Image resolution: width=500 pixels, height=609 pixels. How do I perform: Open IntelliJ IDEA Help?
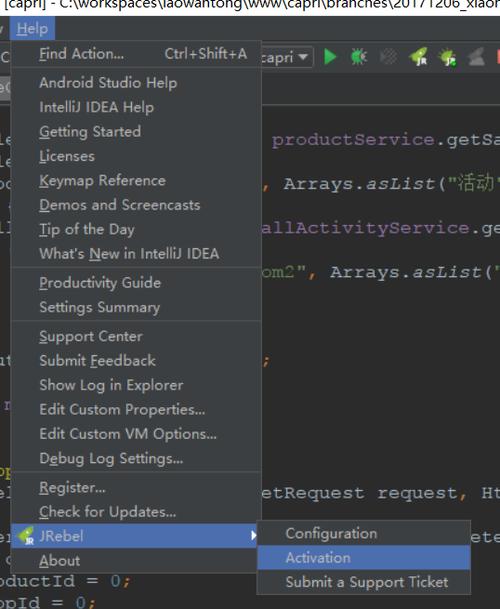tap(136, 107)
